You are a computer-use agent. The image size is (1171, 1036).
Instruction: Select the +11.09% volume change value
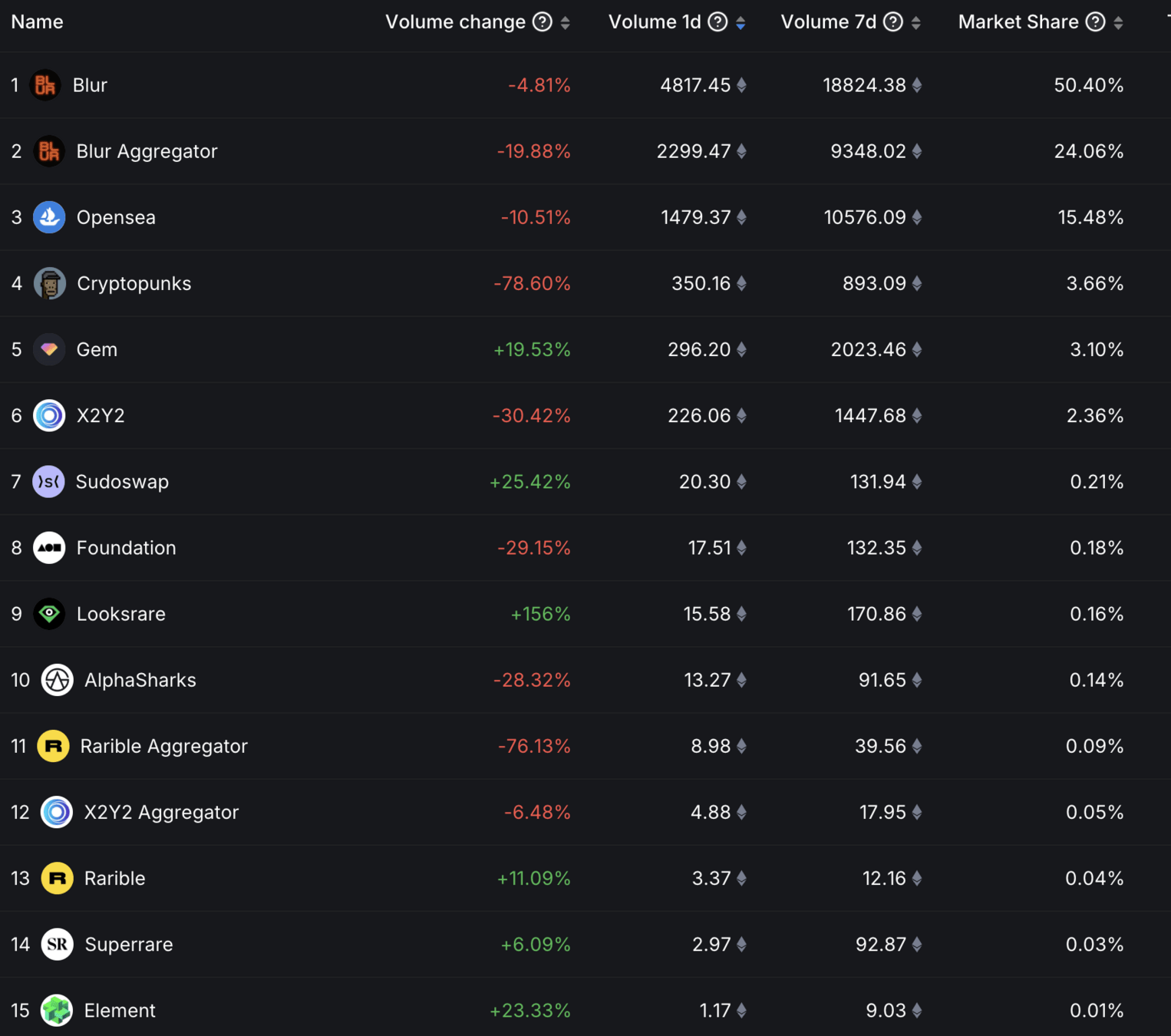[x=533, y=878]
